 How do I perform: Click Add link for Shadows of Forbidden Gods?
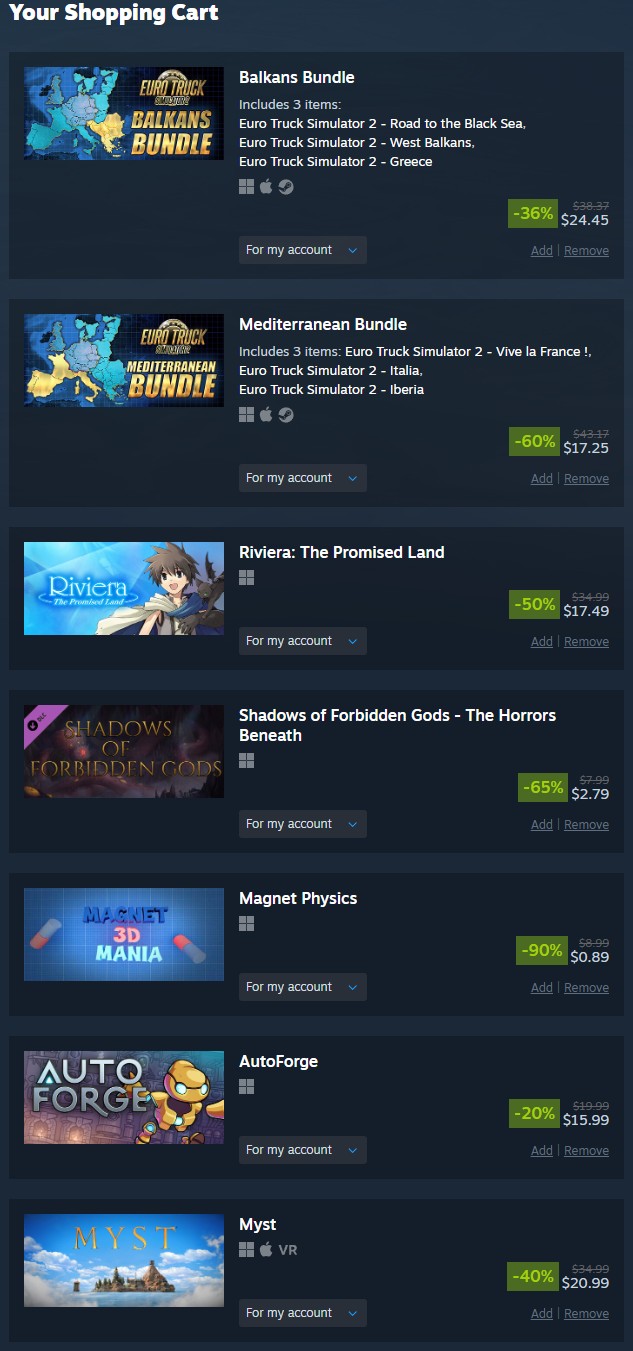(542, 825)
